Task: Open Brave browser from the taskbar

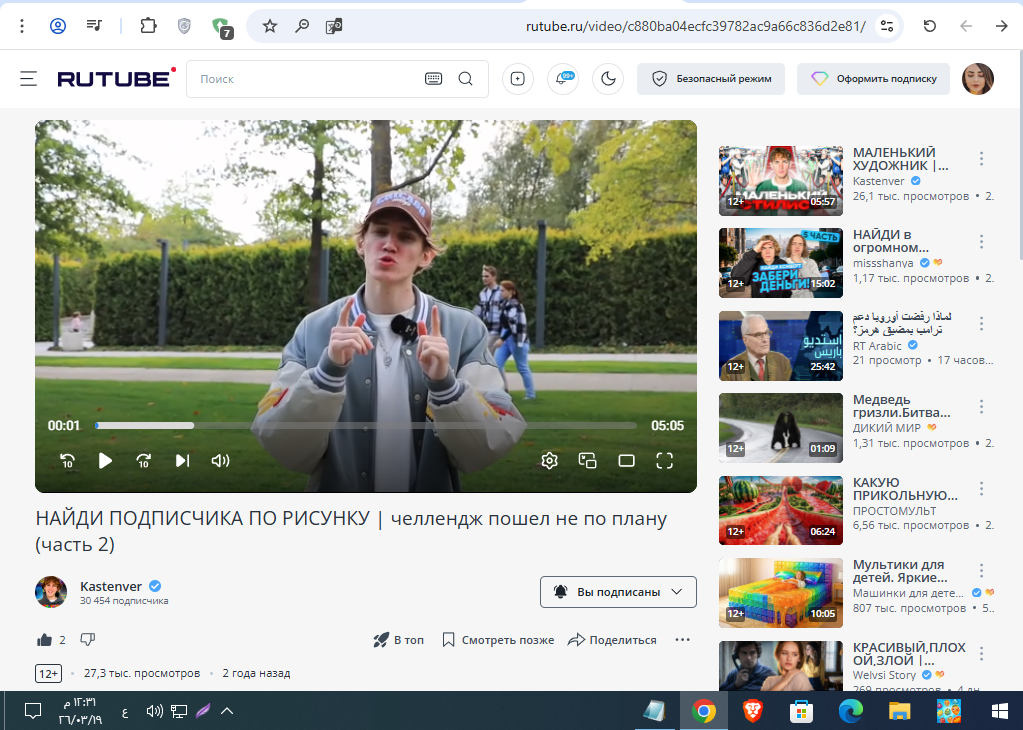Action: tap(752, 711)
